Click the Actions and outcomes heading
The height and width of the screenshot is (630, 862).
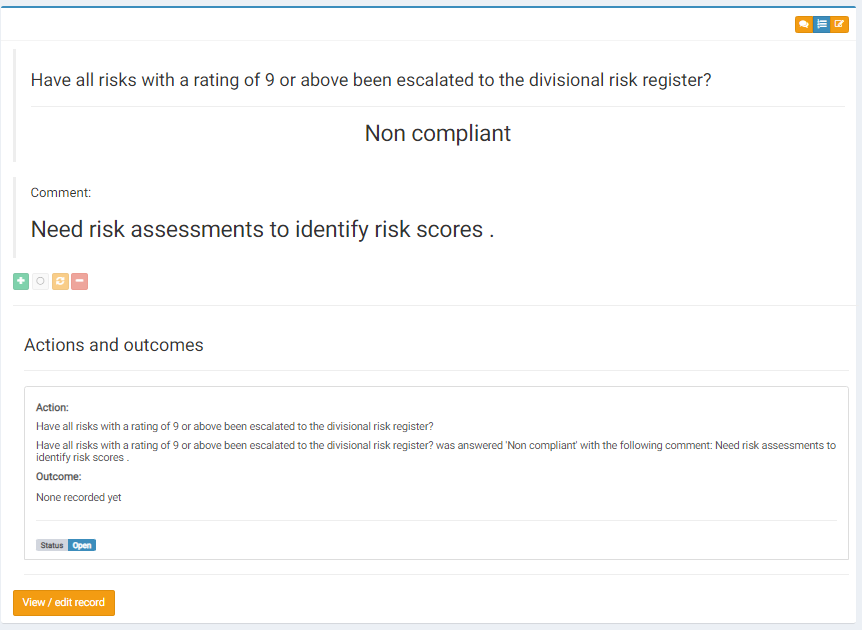click(x=114, y=345)
